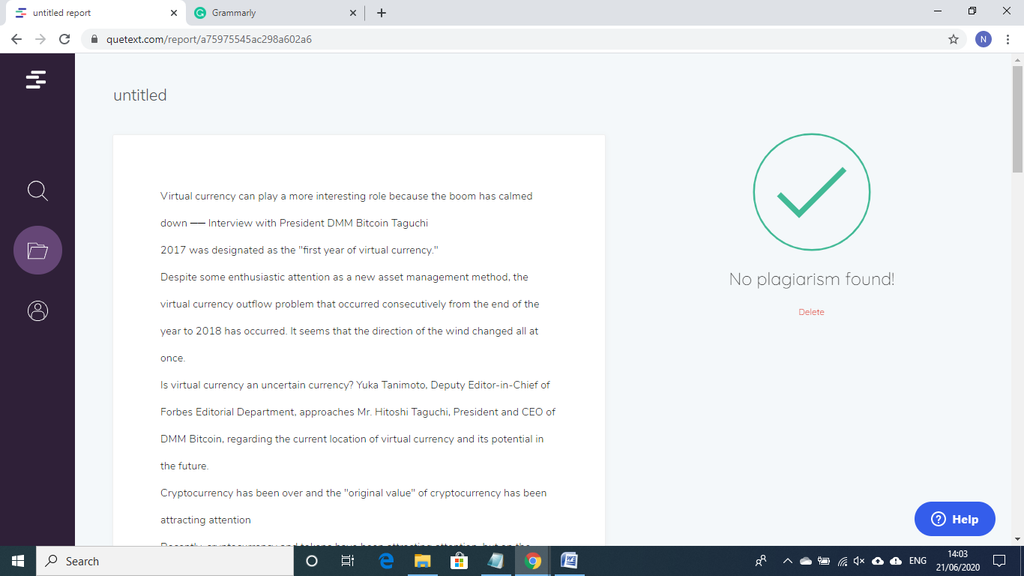
Task: Open a new browser tab
Action: (x=381, y=12)
